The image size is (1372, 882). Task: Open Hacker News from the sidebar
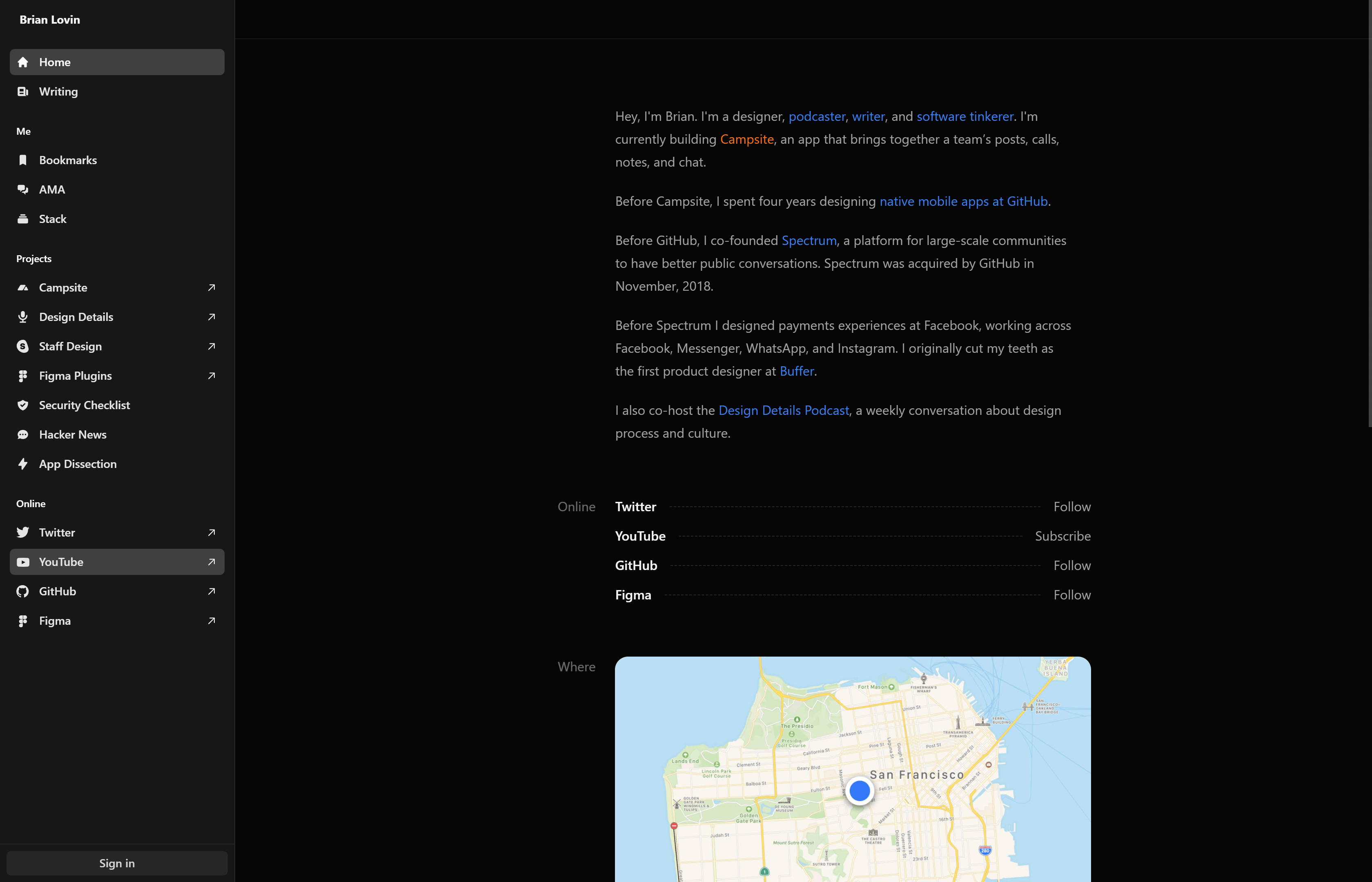point(73,435)
